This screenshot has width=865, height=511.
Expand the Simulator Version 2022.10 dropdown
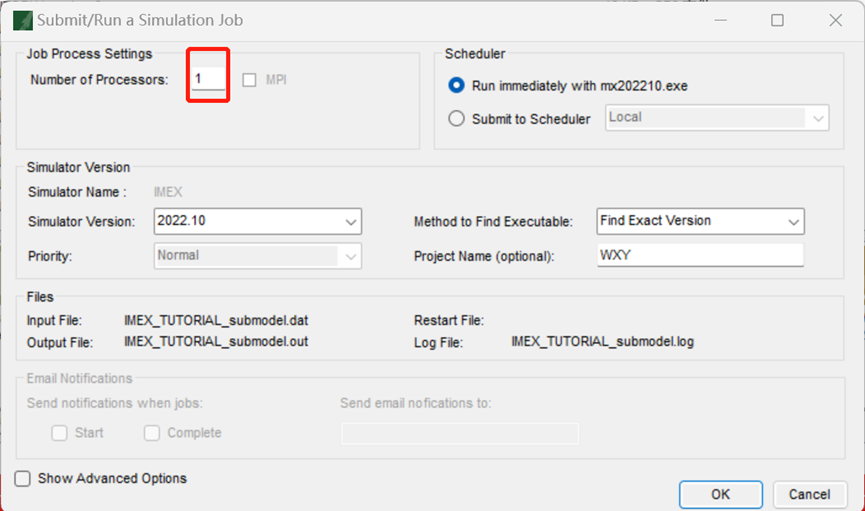[258, 221]
